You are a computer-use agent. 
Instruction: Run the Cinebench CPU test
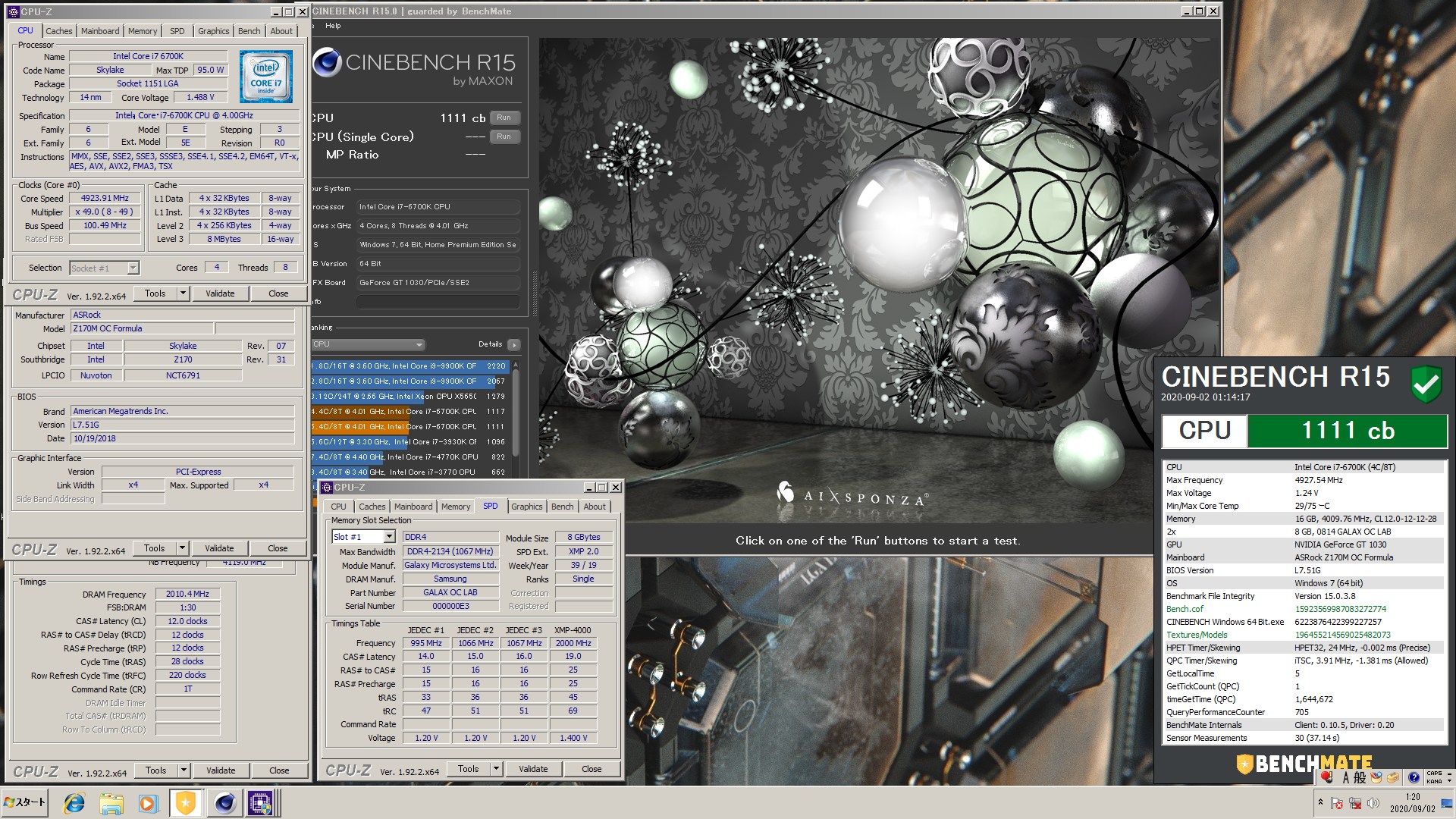tap(504, 118)
